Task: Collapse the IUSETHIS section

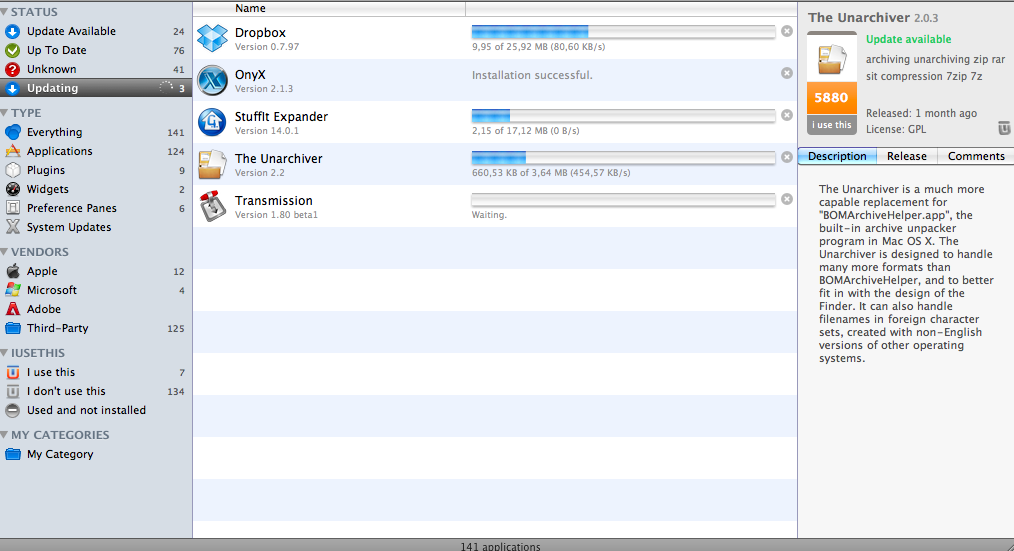Action: pos(5,353)
